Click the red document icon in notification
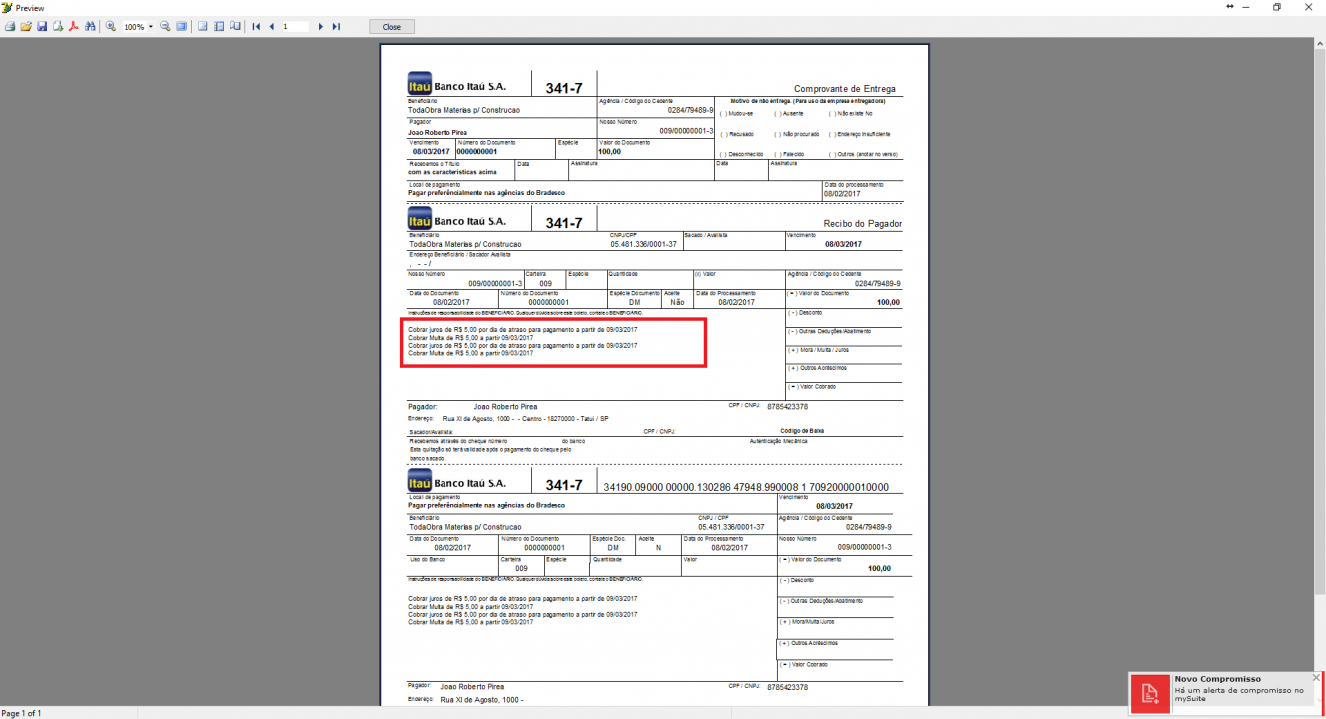 coord(1150,693)
